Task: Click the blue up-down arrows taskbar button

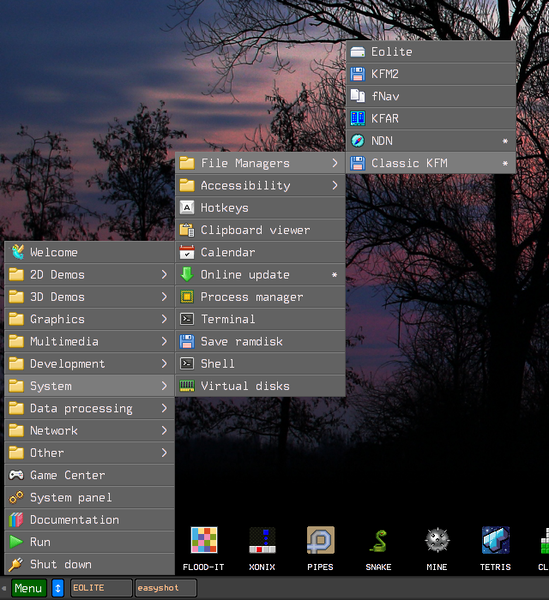Action: click(x=58, y=588)
